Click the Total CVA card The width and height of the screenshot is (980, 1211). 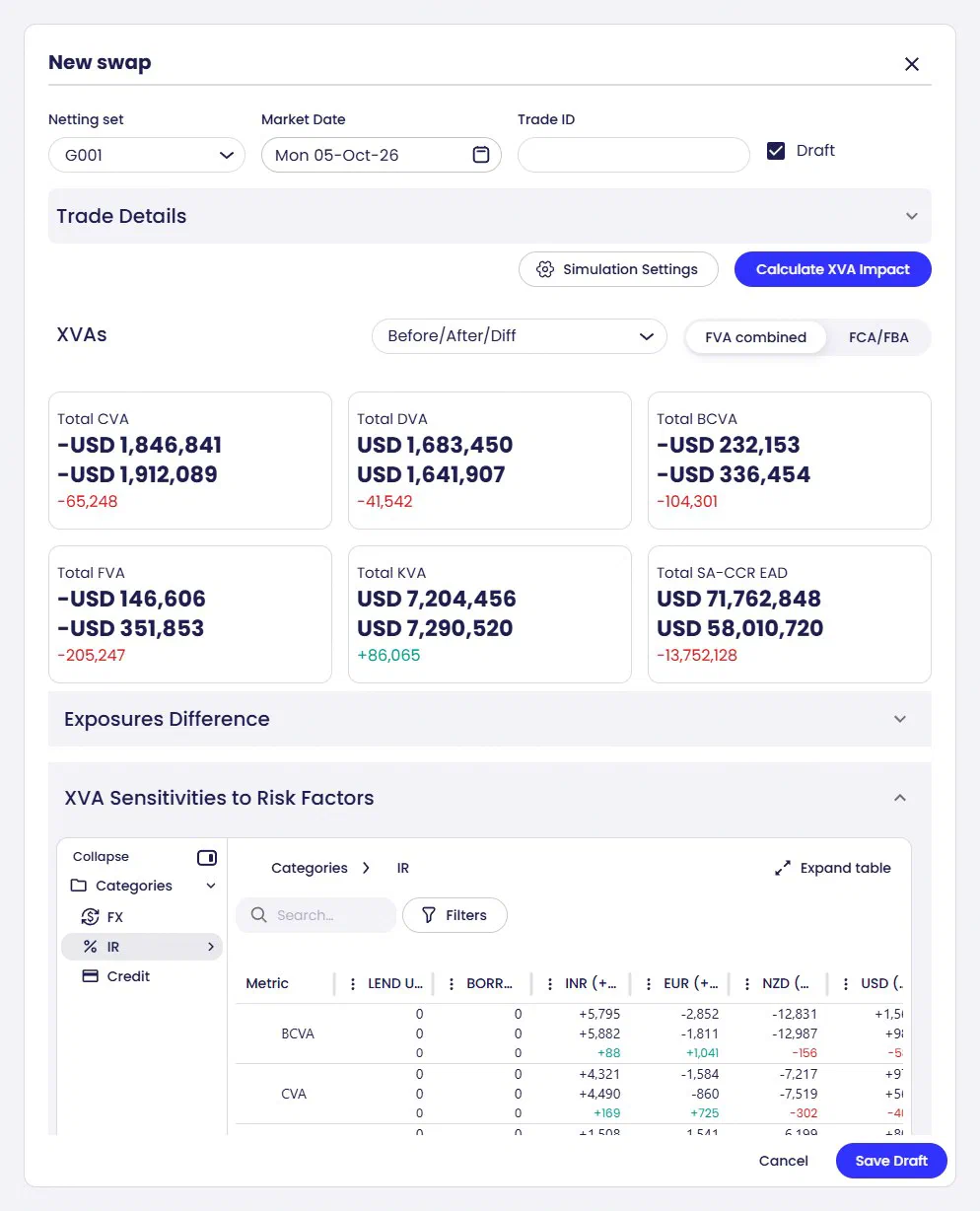coord(190,461)
